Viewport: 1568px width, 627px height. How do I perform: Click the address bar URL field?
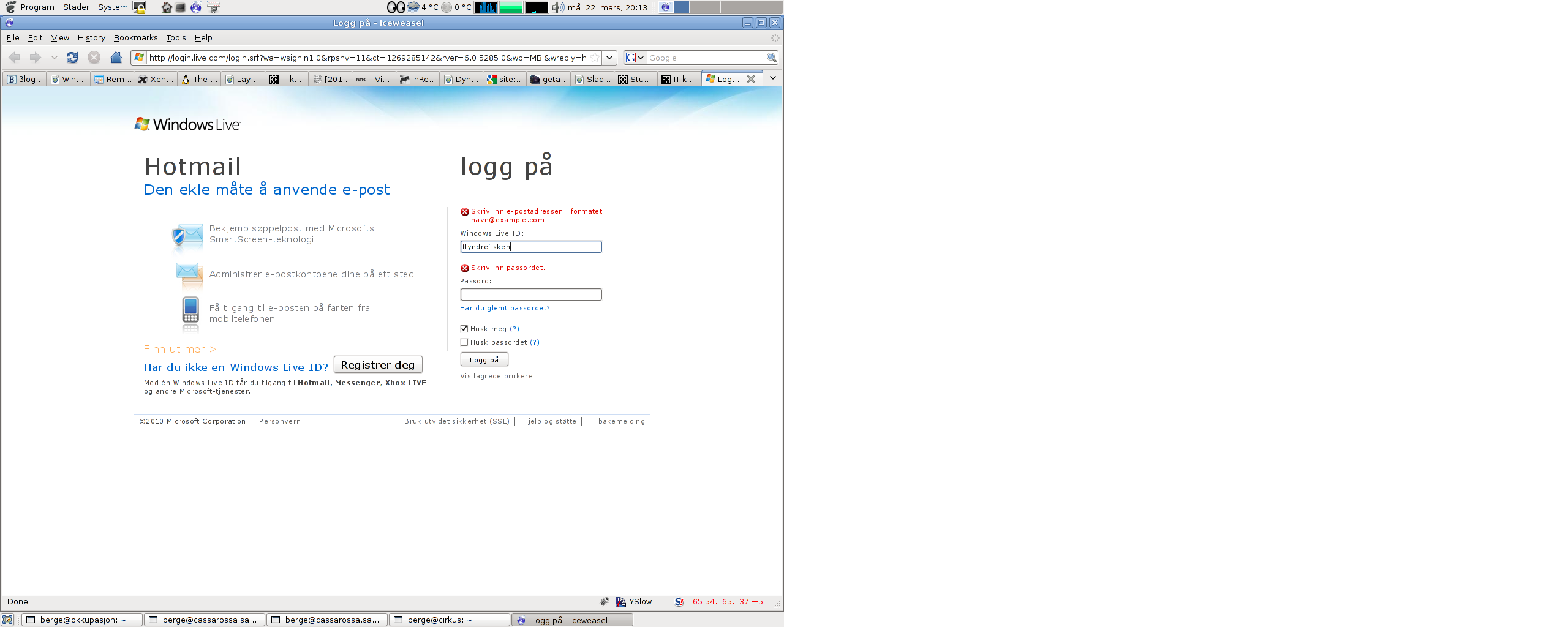pos(367,58)
